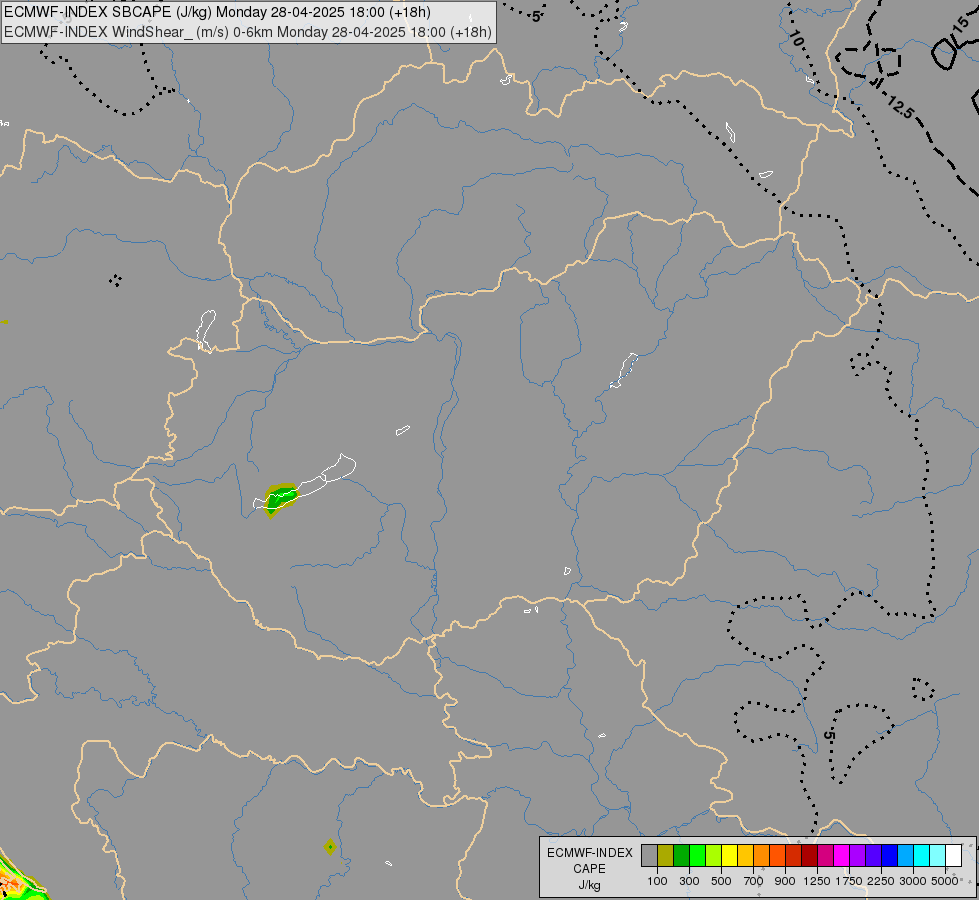The height and width of the screenshot is (900, 979).
Task: Click the '10' wind shear contour label
Action: [796, 40]
